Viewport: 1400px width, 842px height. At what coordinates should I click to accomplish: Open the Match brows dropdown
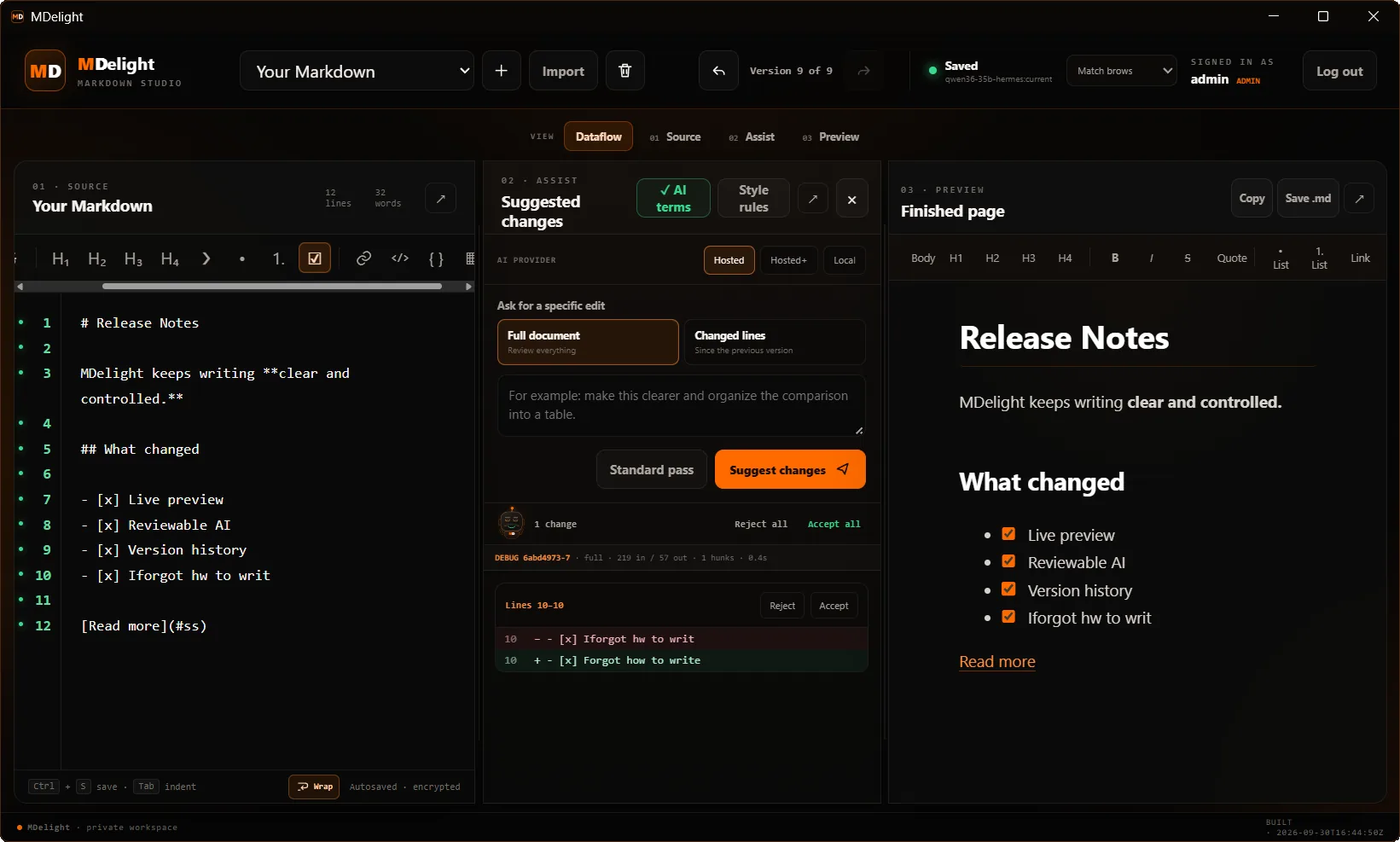click(x=1122, y=71)
